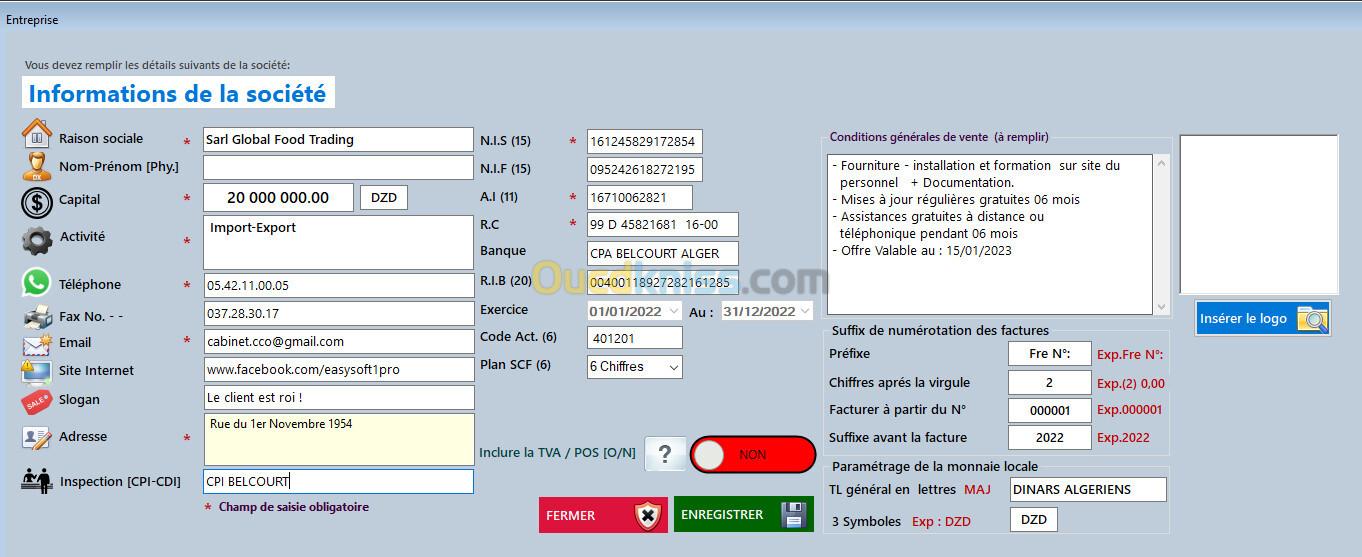Click the empty logo preview box
This screenshot has height=557, width=1362.
coord(1258,214)
